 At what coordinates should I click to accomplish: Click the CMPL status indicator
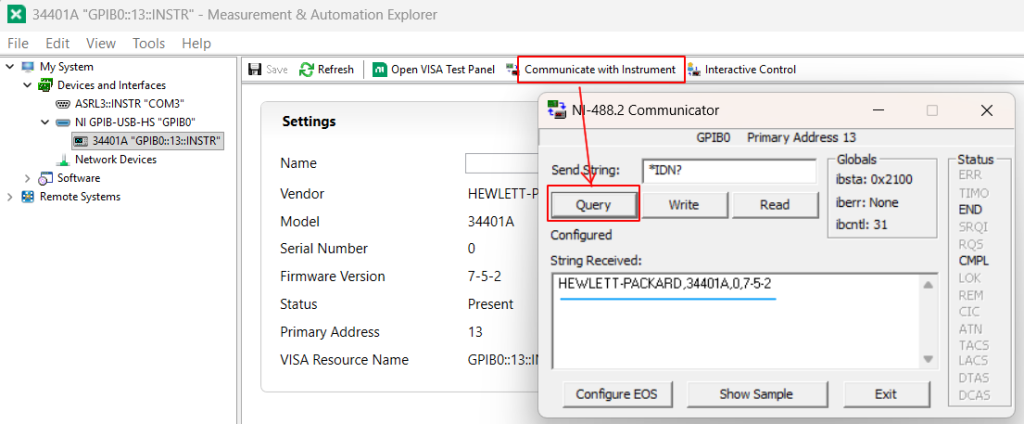click(x=974, y=261)
